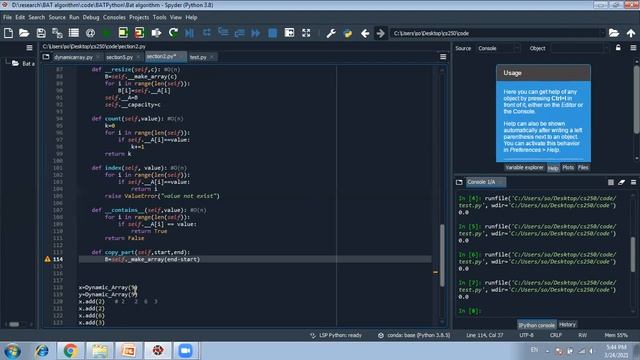This screenshot has height=360, width=640.
Task: Run file with green play button
Action: tap(107, 33)
